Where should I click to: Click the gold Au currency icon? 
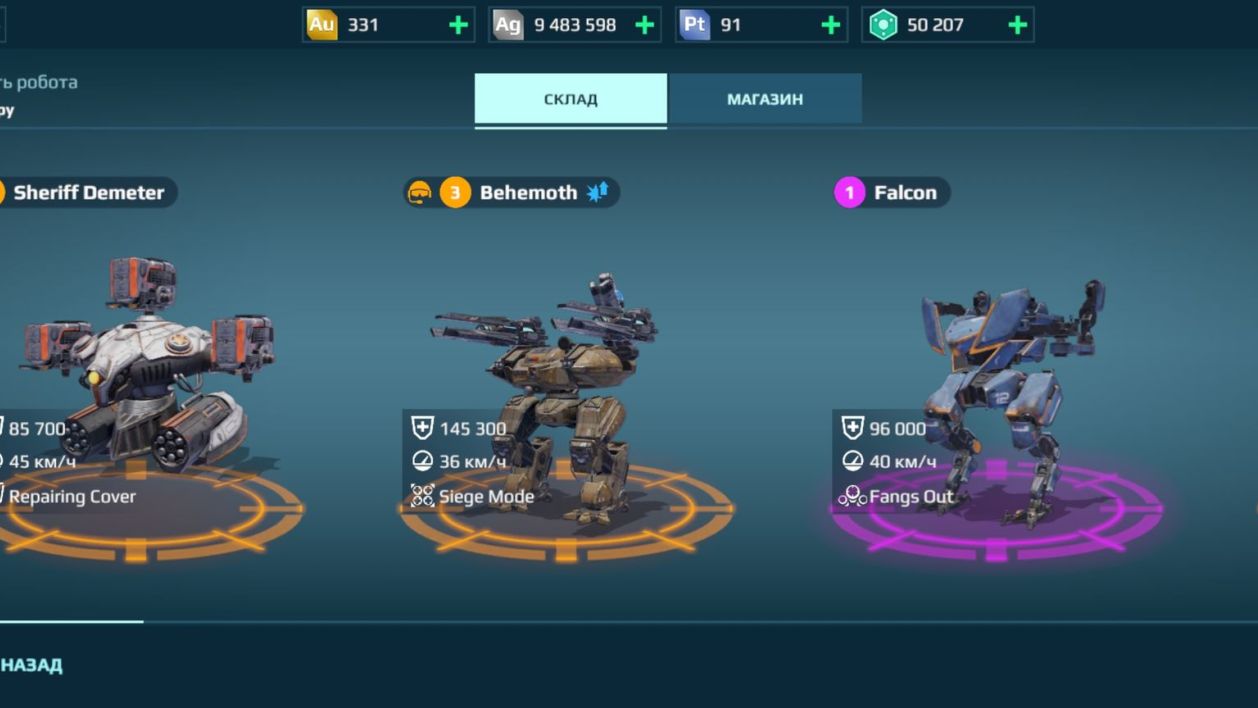point(322,25)
